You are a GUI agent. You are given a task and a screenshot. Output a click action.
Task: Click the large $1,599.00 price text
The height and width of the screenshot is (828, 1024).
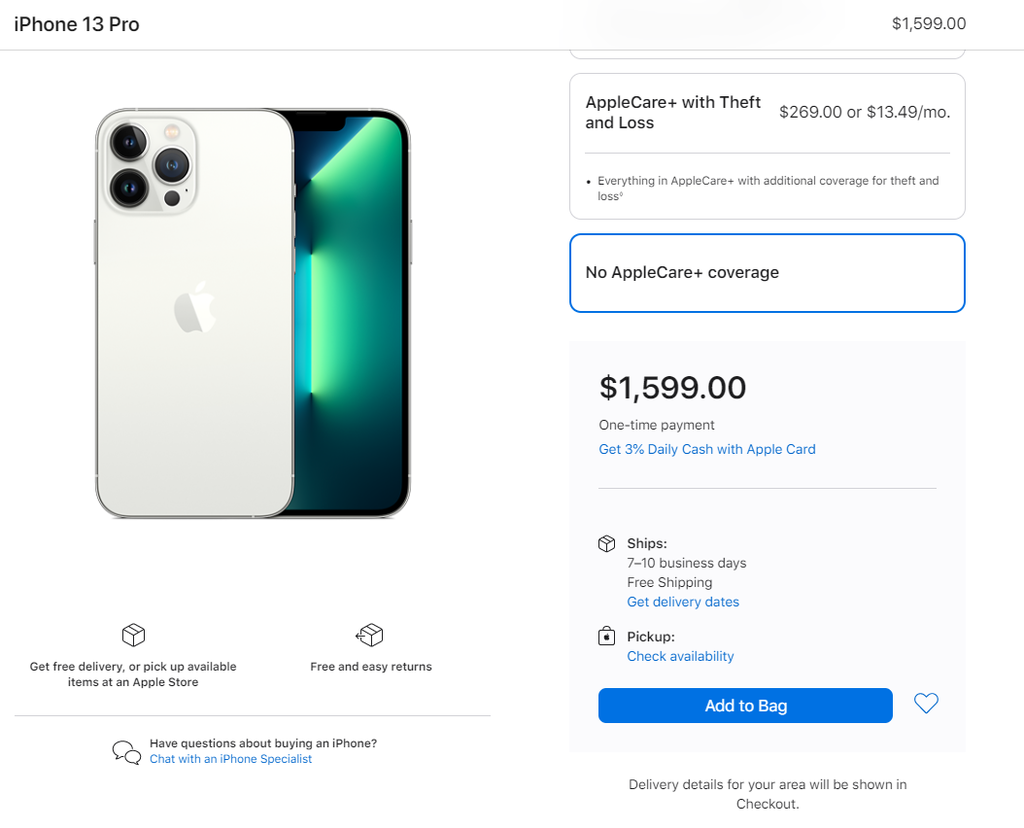(x=673, y=387)
